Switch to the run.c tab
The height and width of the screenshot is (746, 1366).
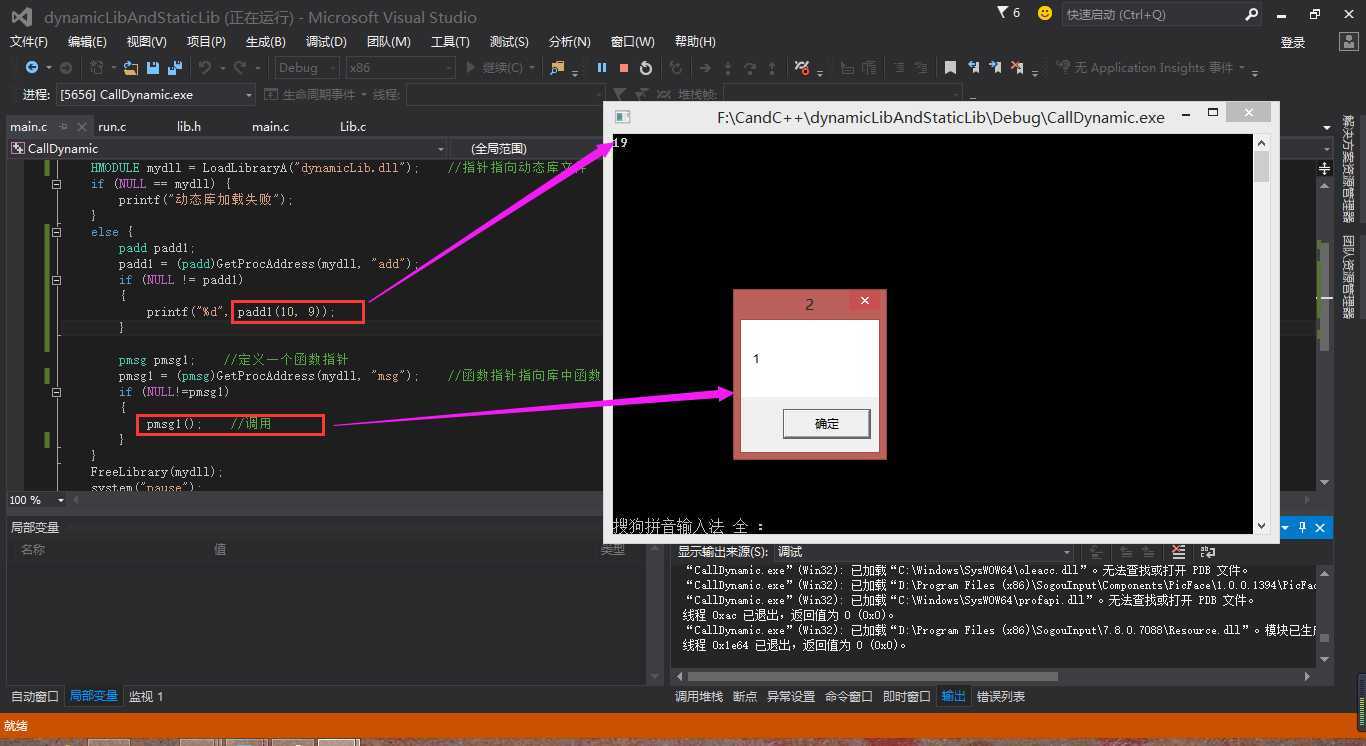112,127
